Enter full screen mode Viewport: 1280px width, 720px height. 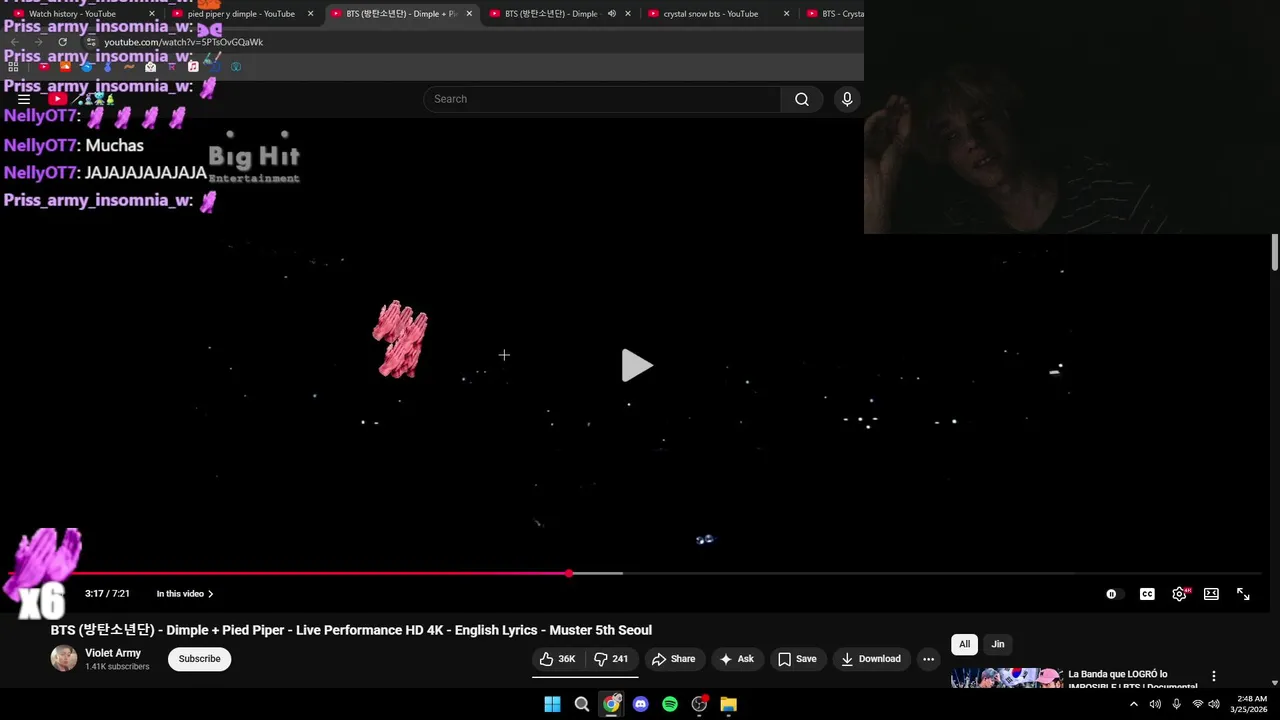pos(1243,594)
